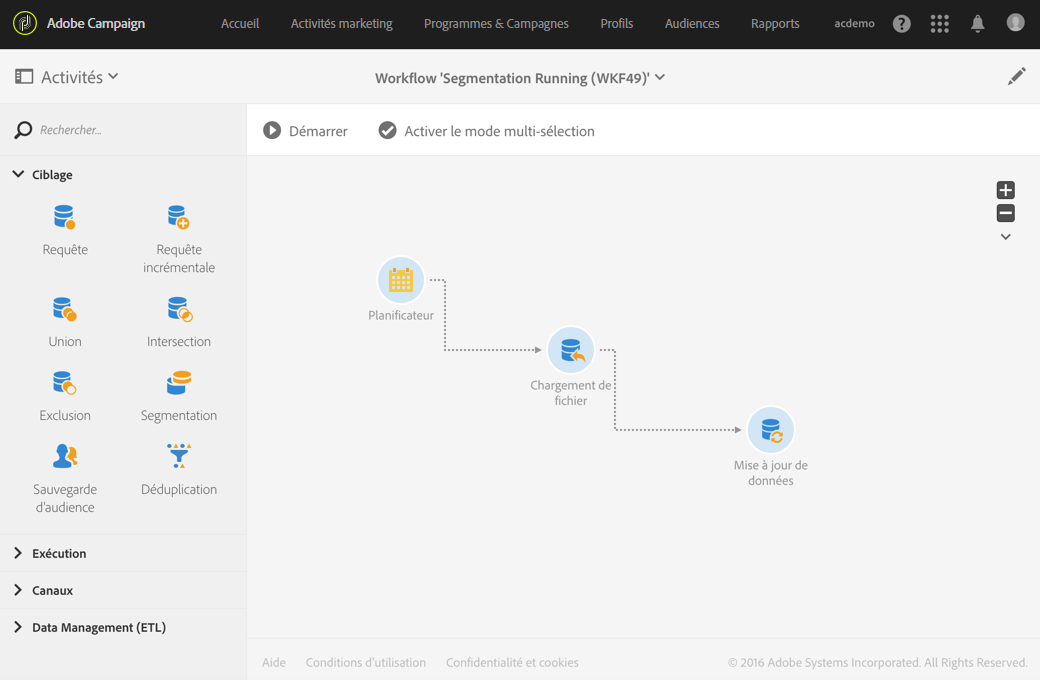Enable the multi-selection mode toggle

(x=387, y=131)
